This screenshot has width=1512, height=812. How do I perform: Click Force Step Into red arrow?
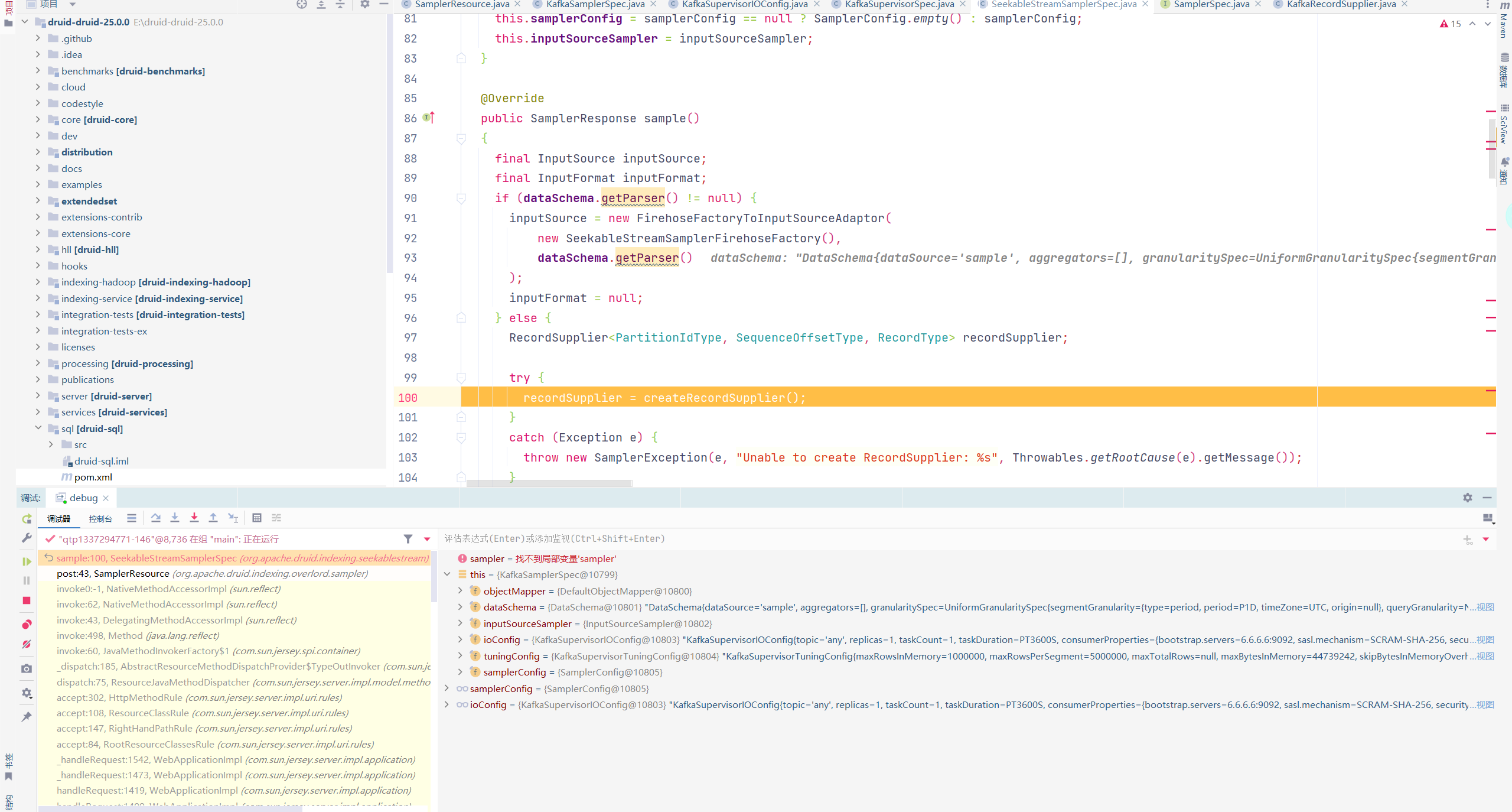[x=194, y=518]
